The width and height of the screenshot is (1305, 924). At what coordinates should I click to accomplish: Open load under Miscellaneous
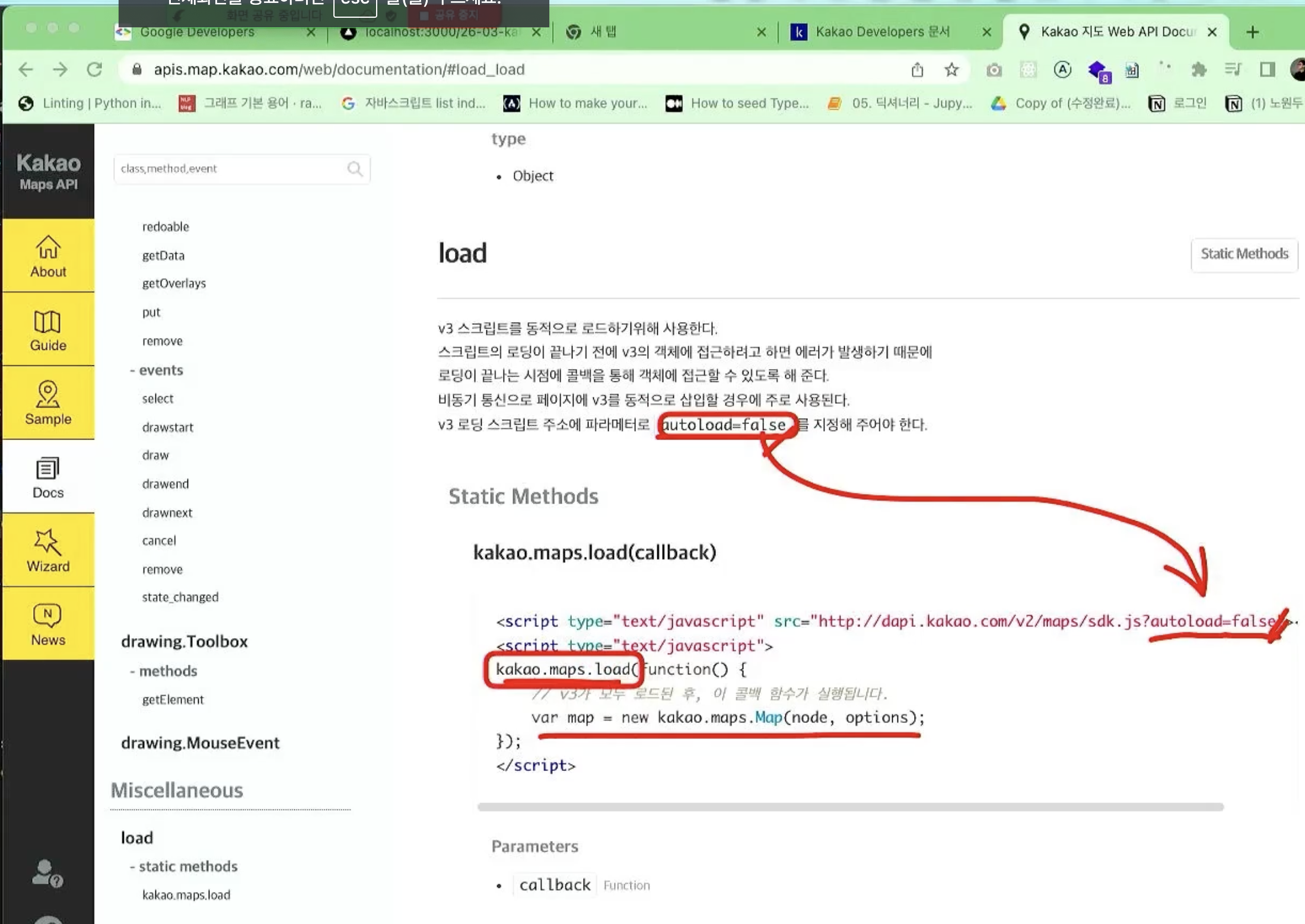point(137,838)
